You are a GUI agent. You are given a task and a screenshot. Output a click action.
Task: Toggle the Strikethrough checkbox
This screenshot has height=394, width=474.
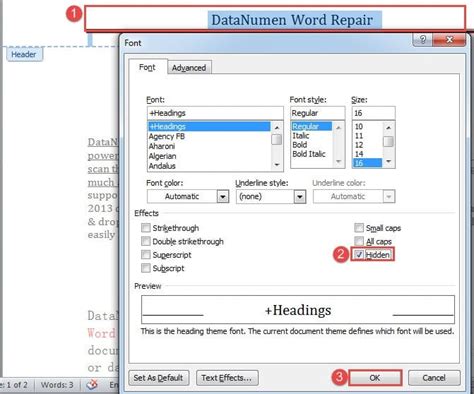(146, 228)
